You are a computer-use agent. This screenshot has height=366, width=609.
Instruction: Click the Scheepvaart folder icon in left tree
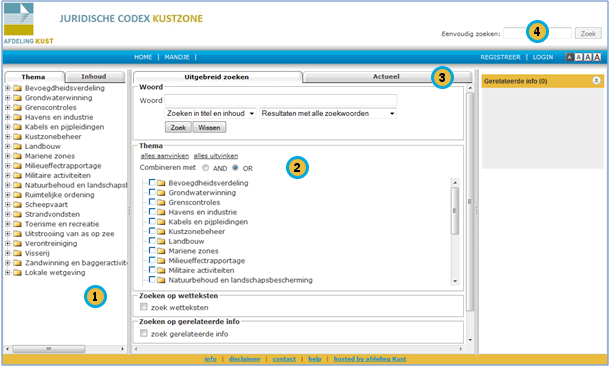[17, 205]
